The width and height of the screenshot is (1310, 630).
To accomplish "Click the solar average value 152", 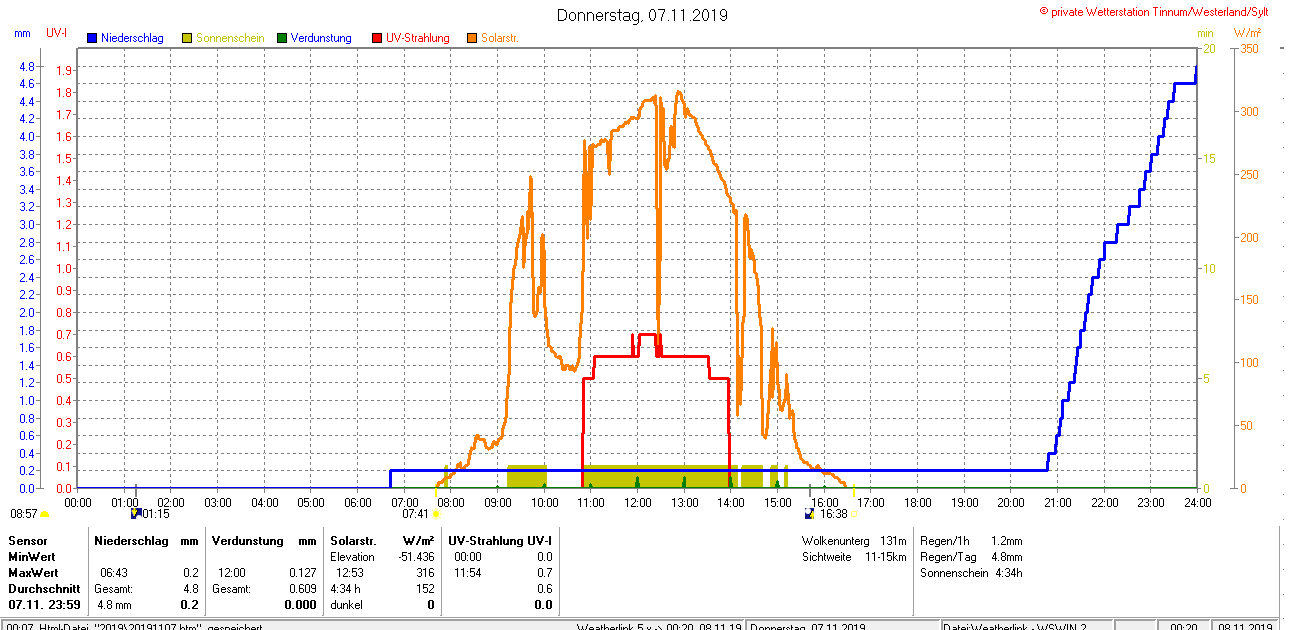I will 425,589.
